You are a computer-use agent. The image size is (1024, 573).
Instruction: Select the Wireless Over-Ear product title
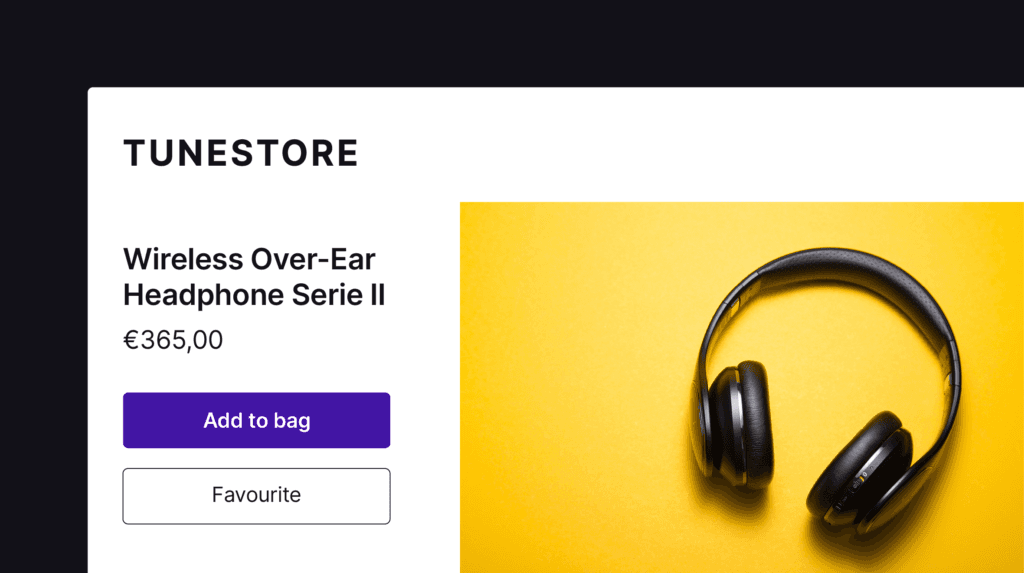[x=254, y=277]
